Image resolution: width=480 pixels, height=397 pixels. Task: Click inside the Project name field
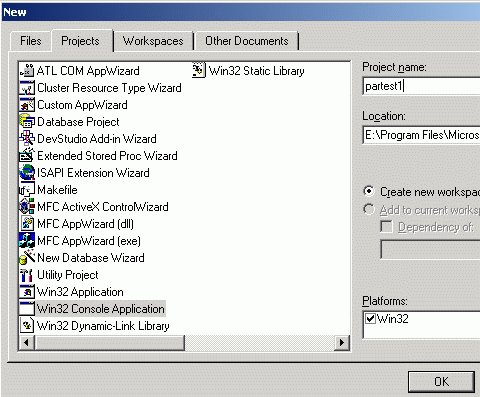421,86
